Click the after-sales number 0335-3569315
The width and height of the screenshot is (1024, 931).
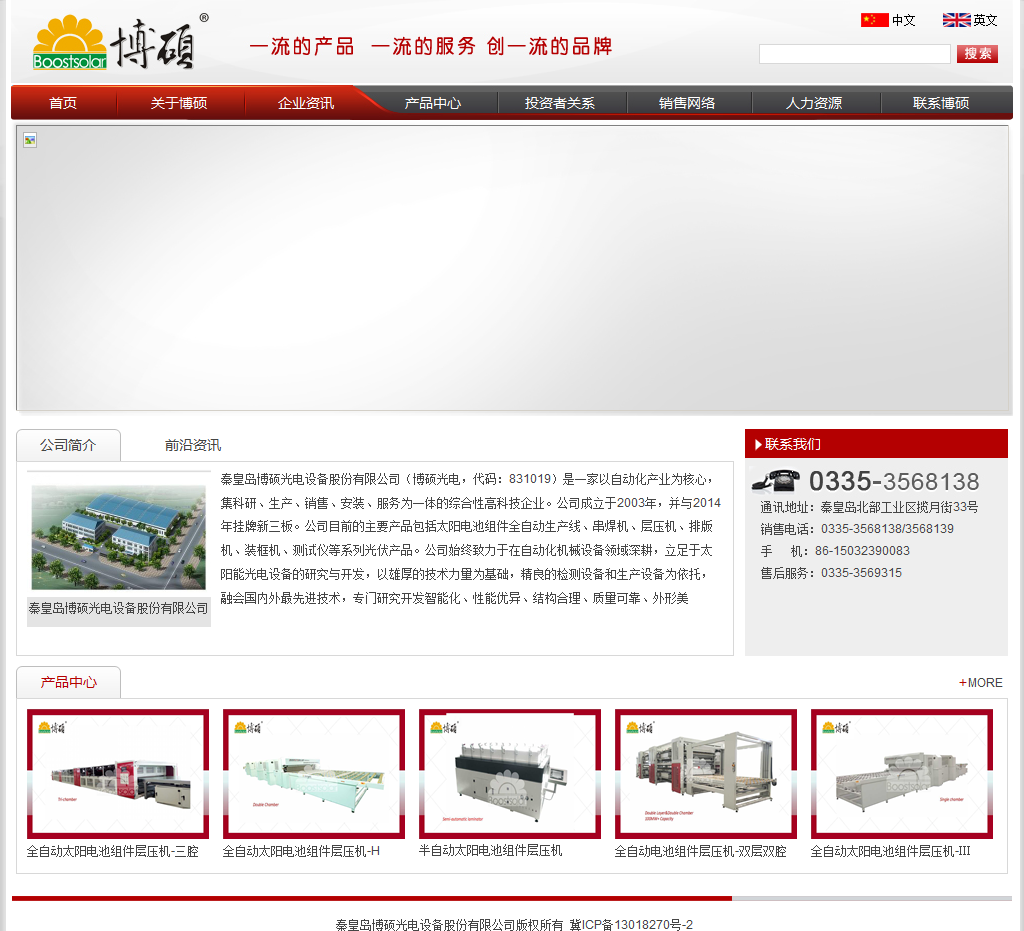click(x=861, y=573)
